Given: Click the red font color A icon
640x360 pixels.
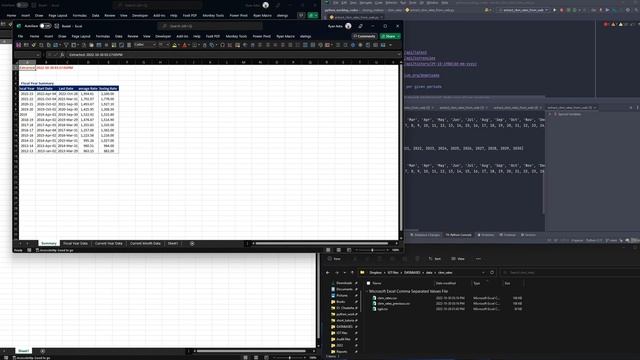Looking at the screenshot, I should point(184,45).
